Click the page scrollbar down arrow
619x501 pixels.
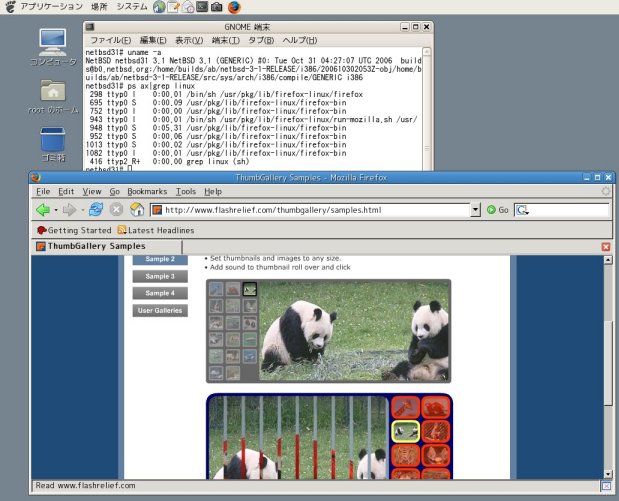pos(608,474)
